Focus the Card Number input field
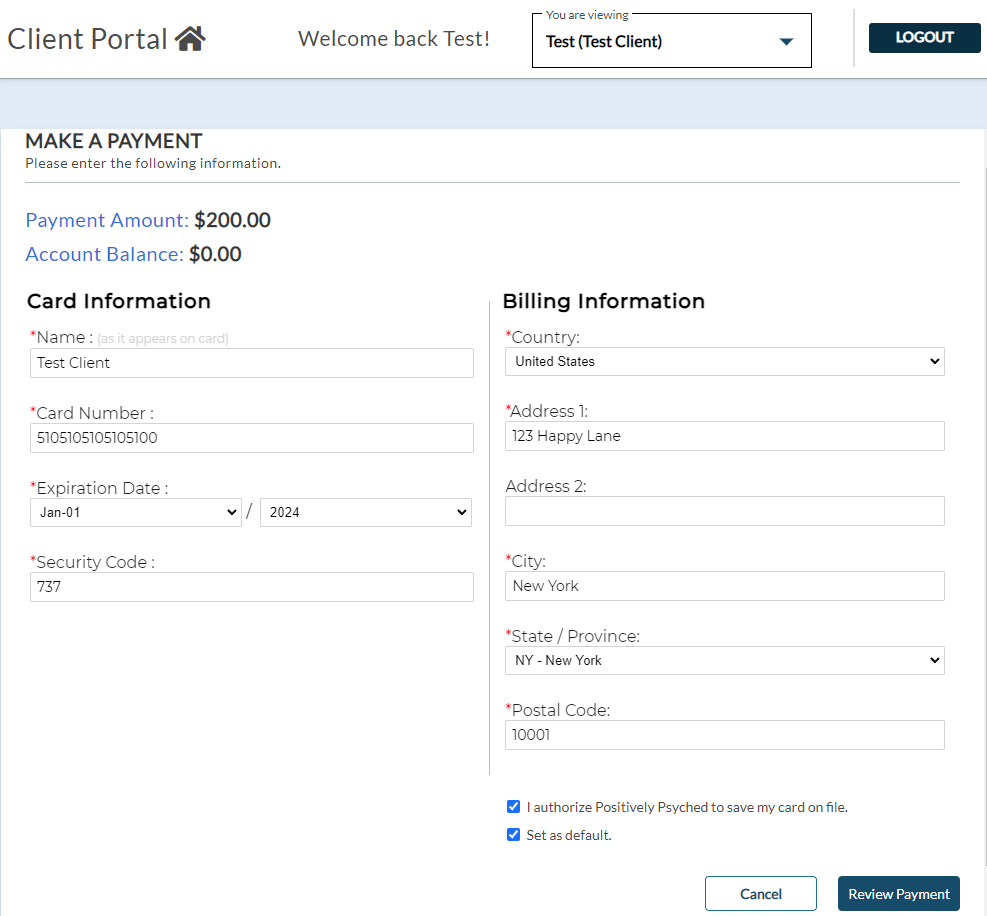This screenshot has height=916, width=987. tap(252, 438)
